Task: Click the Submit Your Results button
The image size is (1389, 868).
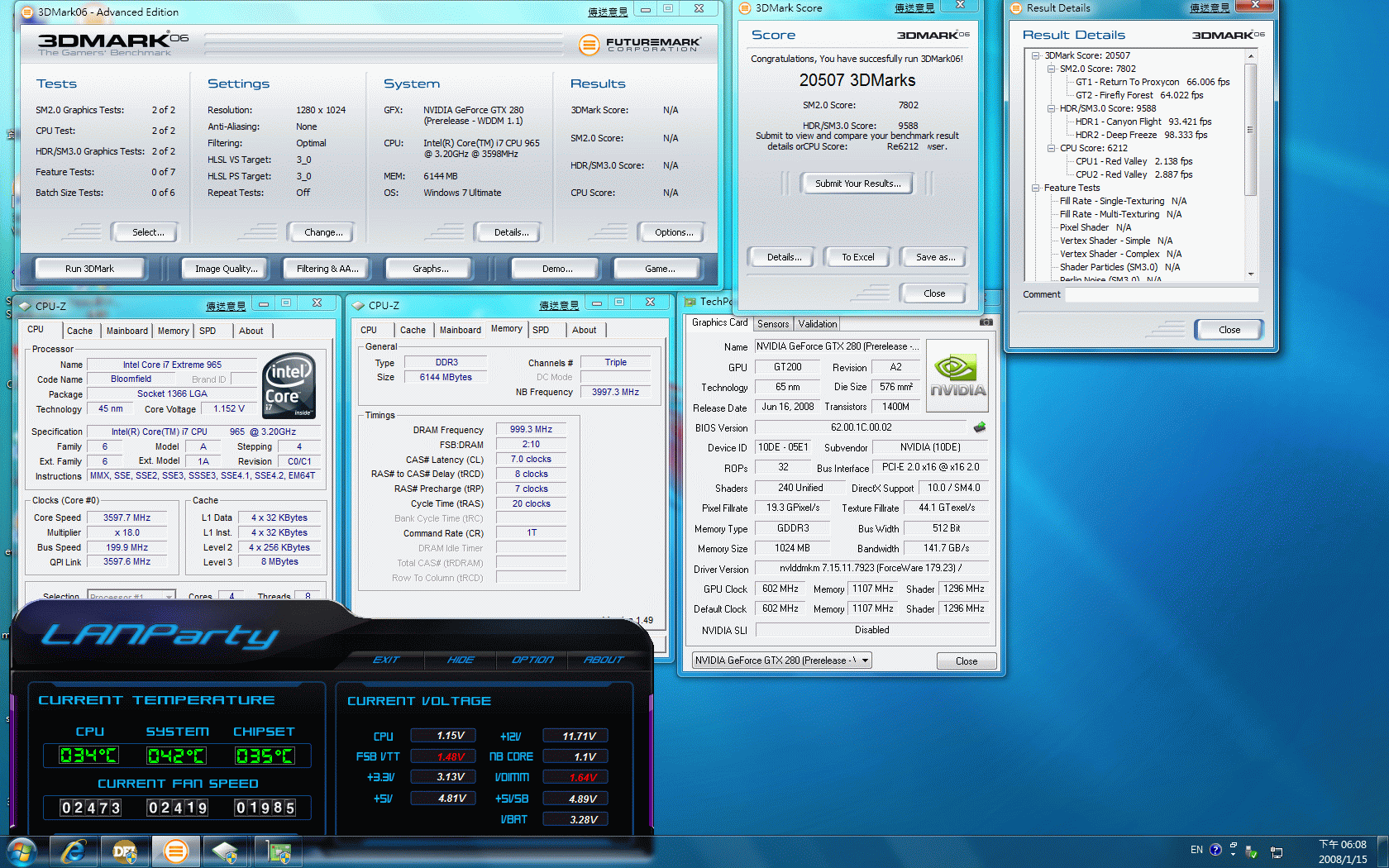Action: (857, 184)
